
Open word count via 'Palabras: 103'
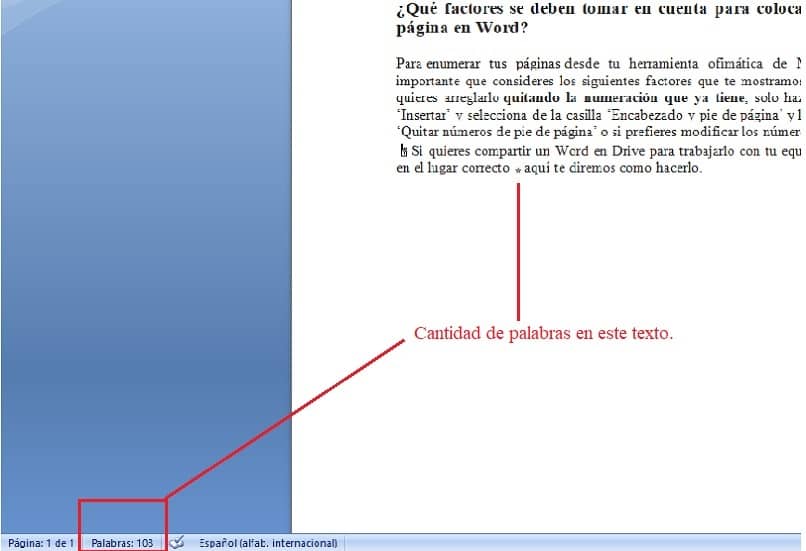122,543
